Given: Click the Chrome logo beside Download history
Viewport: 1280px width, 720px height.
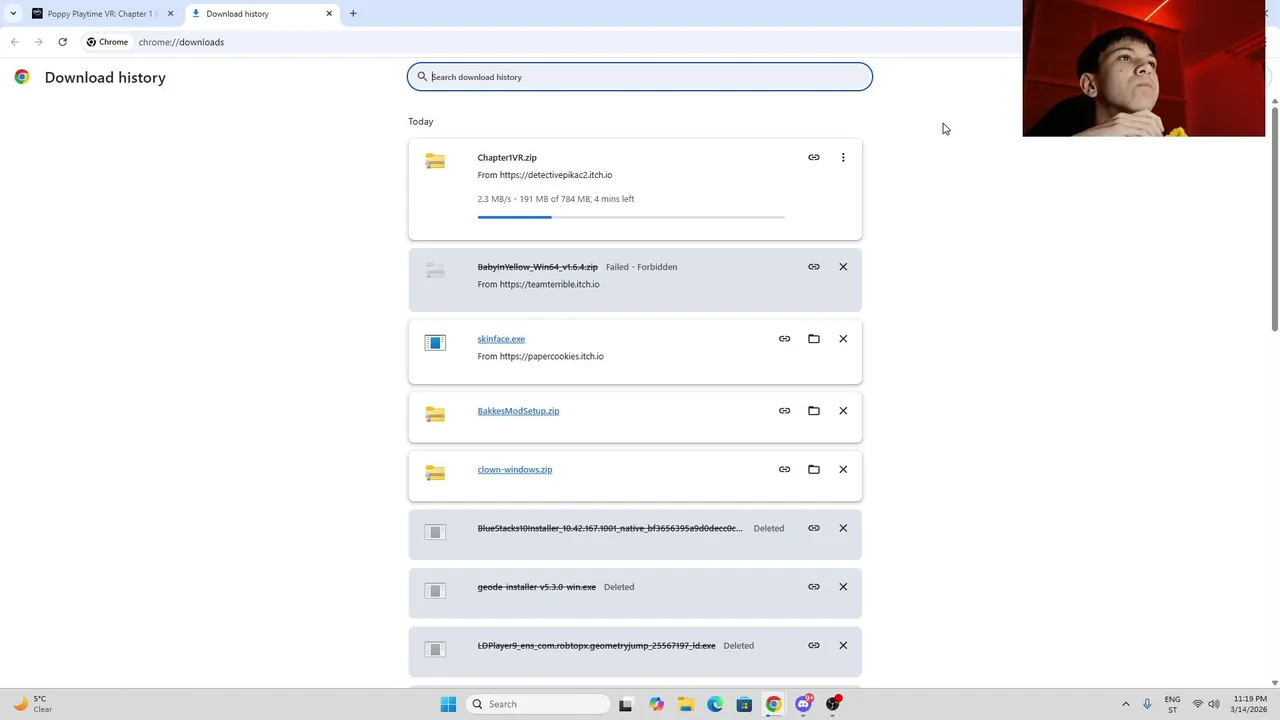Looking at the screenshot, I should point(22,77).
